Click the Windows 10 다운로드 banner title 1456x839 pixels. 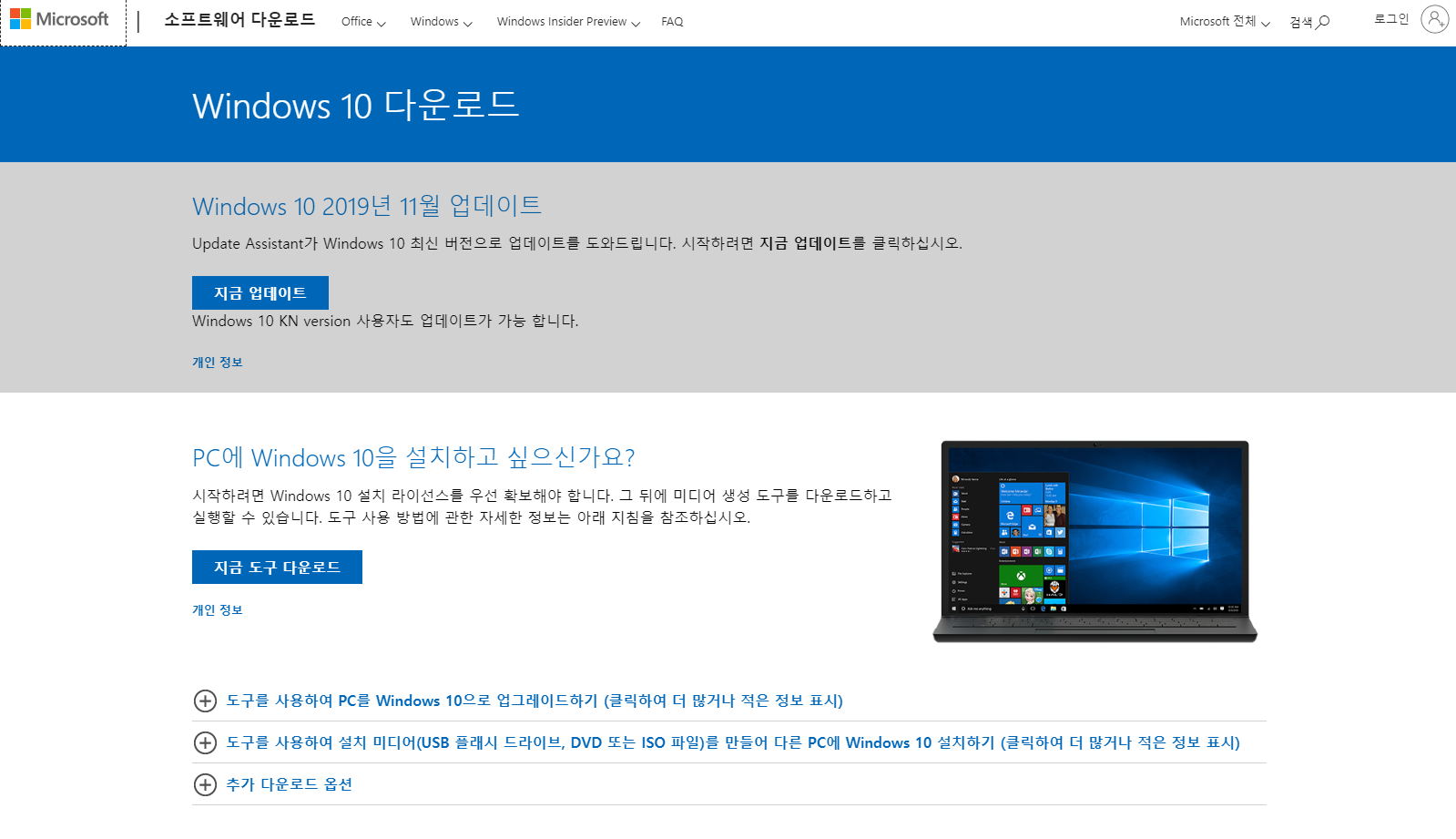[356, 106]
